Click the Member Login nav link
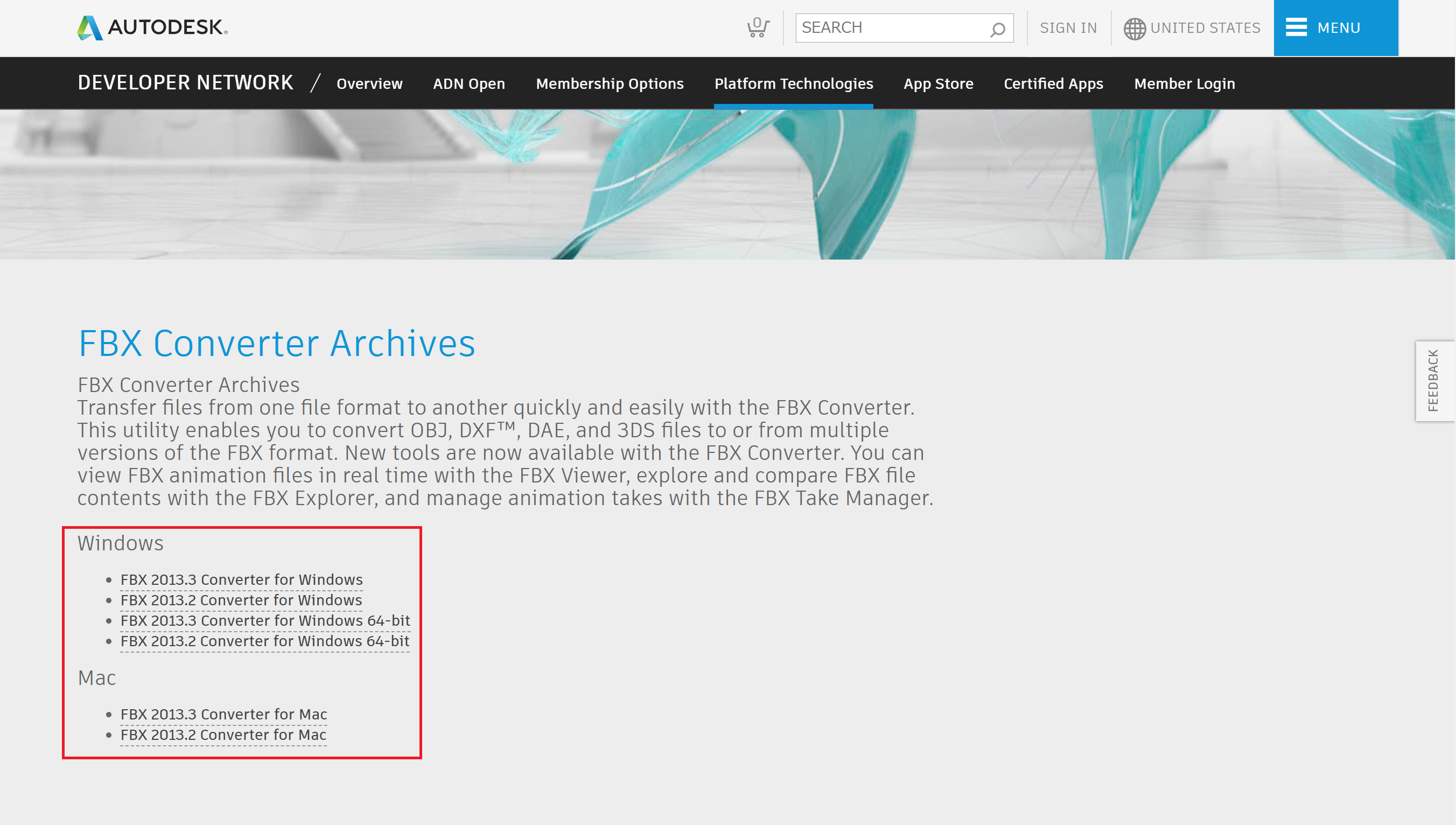1456x825 pixels. (1184, 83)
